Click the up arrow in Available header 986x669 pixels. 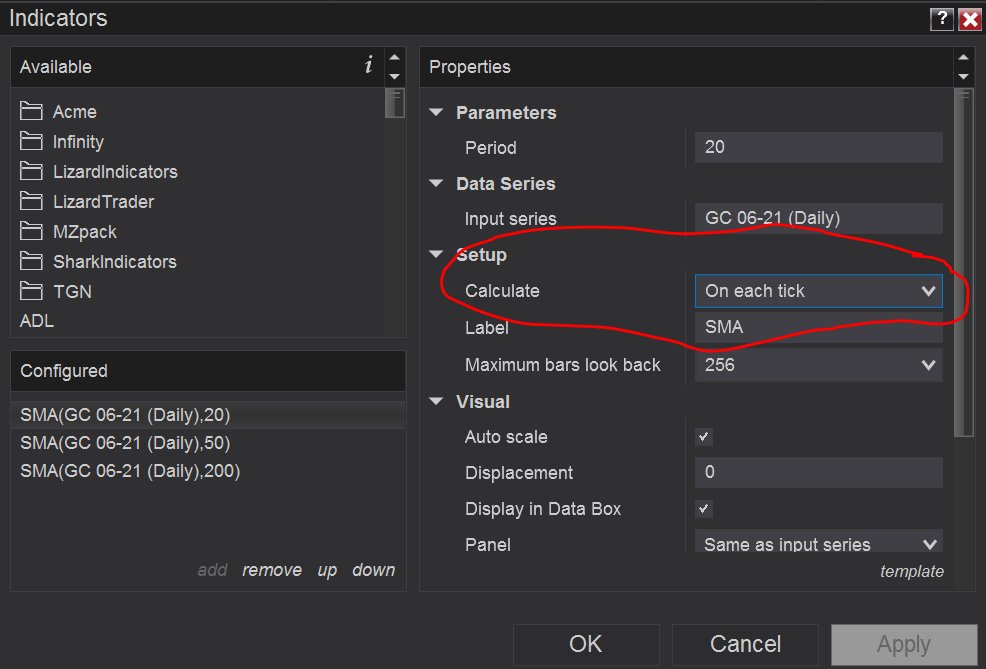(x=394, y=57)
